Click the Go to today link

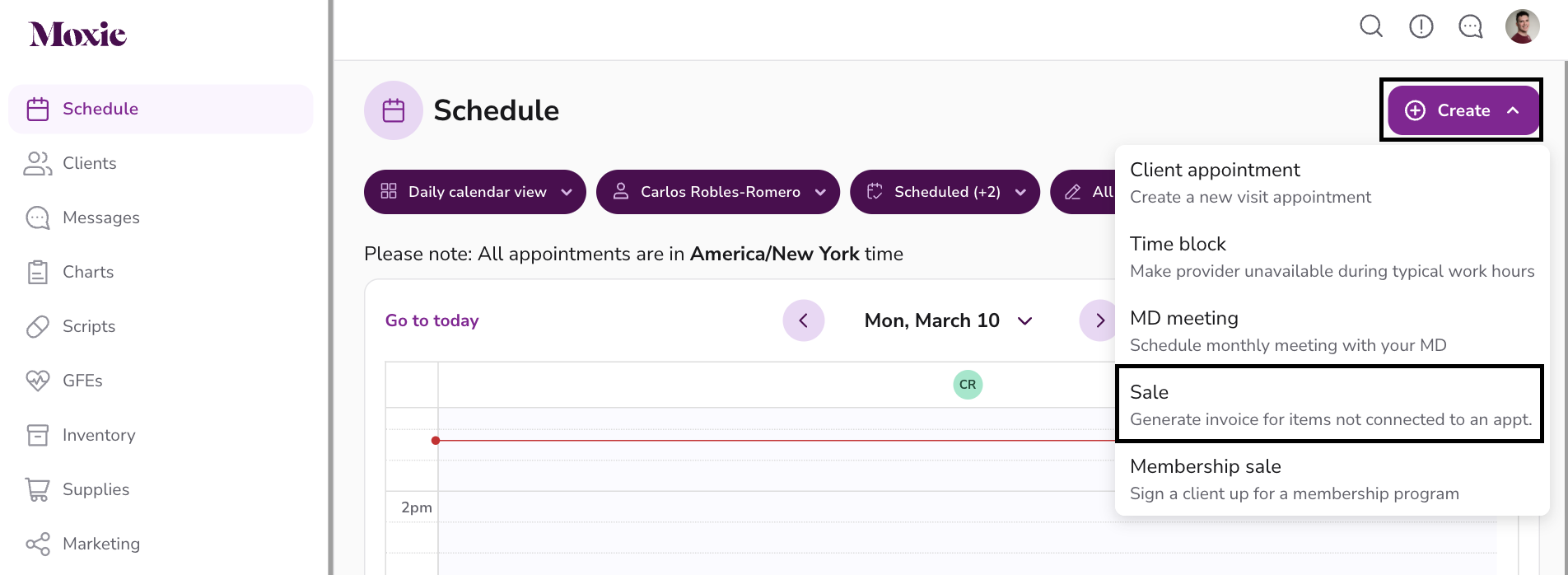click(x=432, y=320)
